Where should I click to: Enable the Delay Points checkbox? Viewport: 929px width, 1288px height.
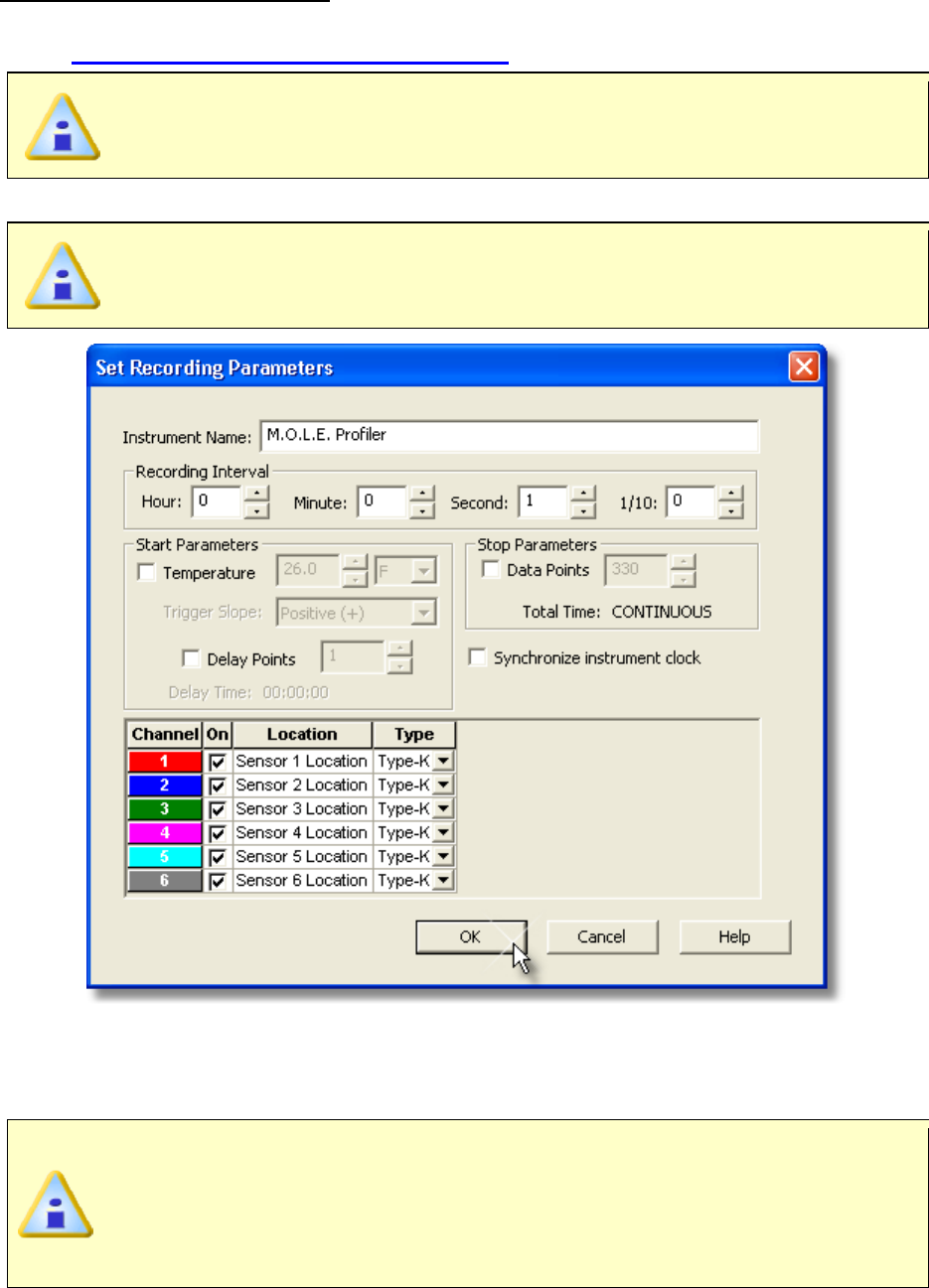(191, 658)
